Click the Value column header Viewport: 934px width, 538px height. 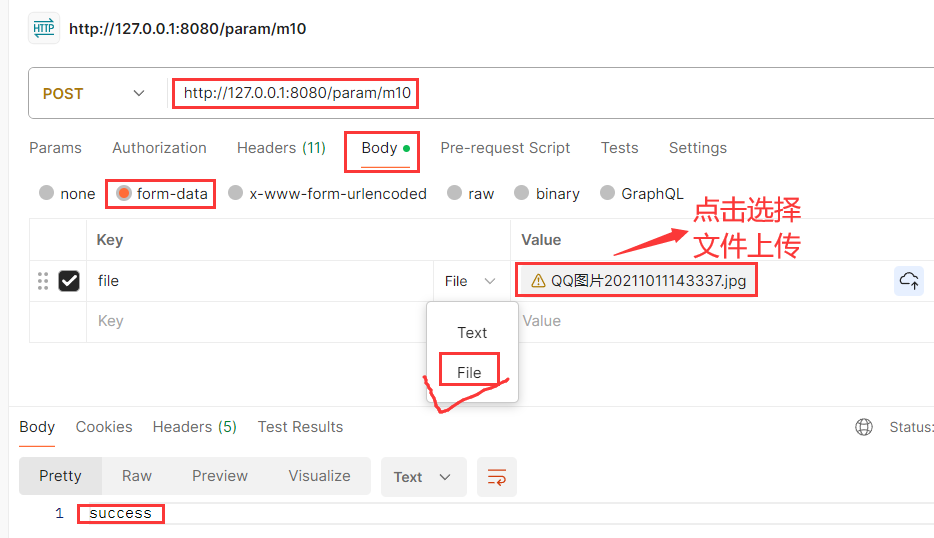(x=541, y=240)
